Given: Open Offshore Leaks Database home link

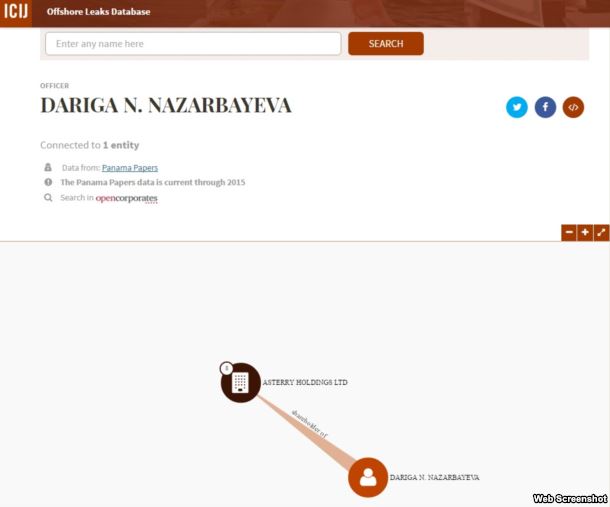Looking at the screenshot, I should click(98, 12).
